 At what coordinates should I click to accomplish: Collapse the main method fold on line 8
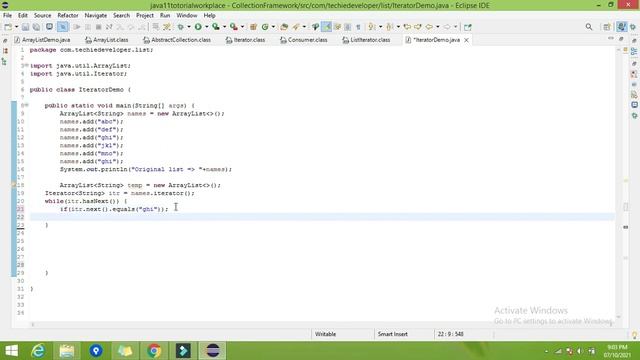(27, 105)
